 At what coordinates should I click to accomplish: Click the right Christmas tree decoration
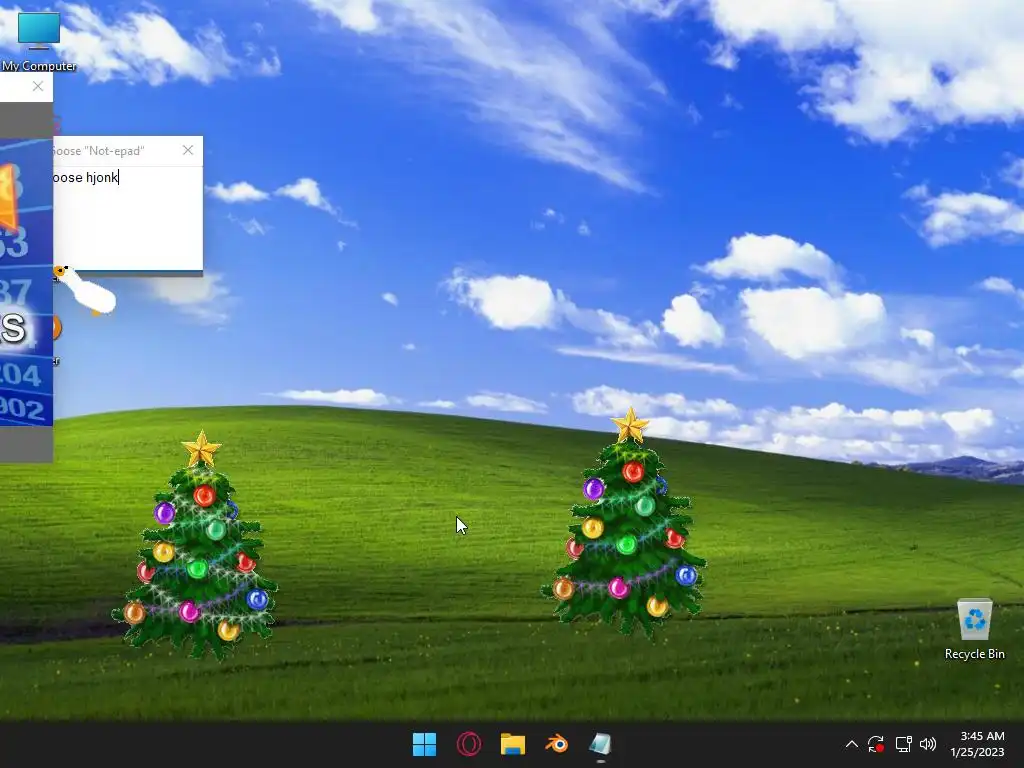pos(625,522)
